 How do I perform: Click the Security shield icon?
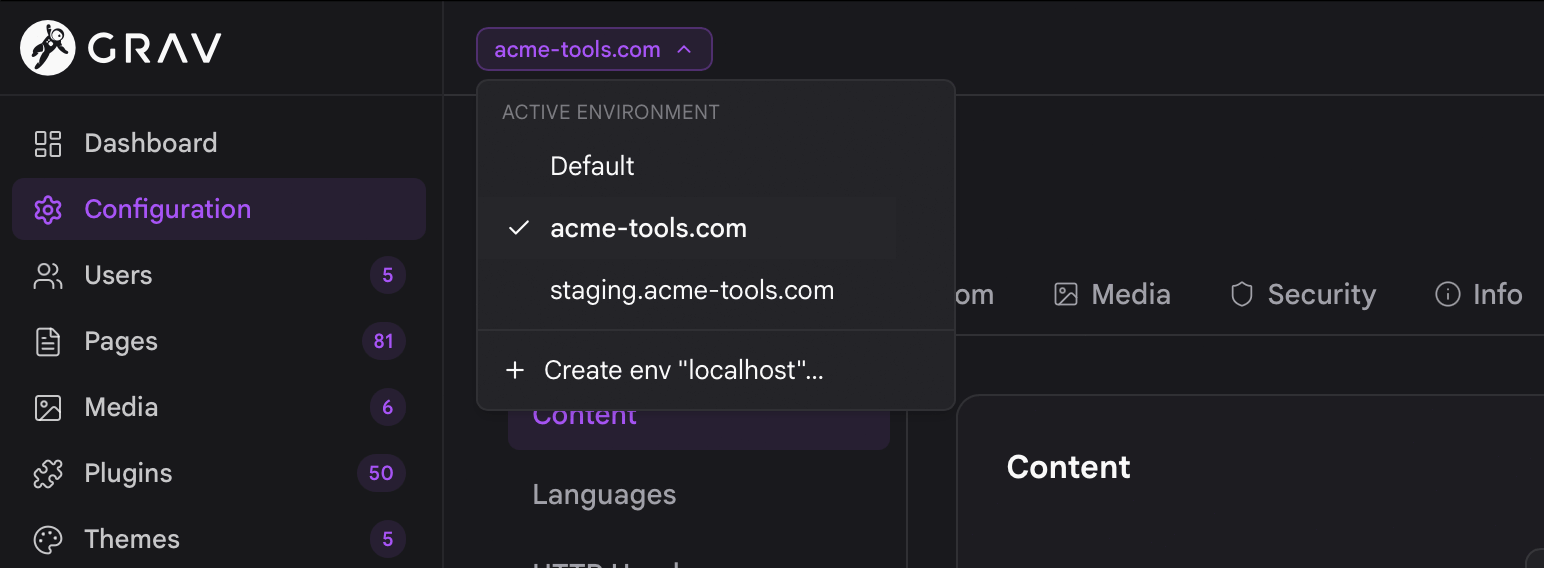(x=1242, y=294)
